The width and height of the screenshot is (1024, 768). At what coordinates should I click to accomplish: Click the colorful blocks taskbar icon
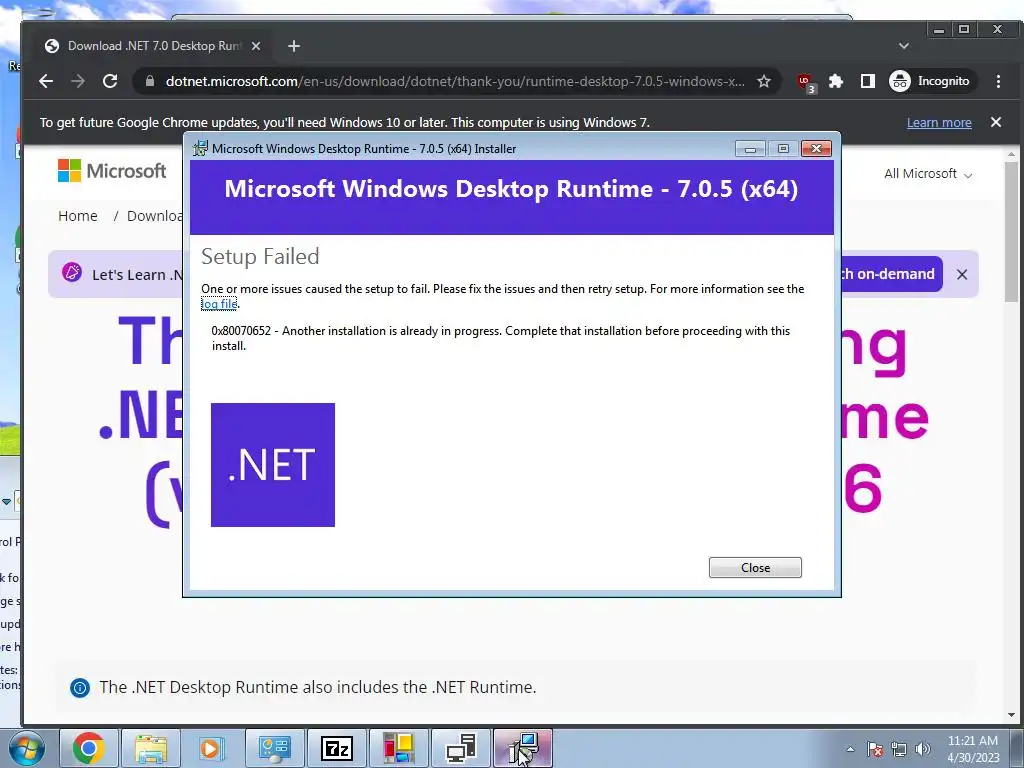click(398, 748)
